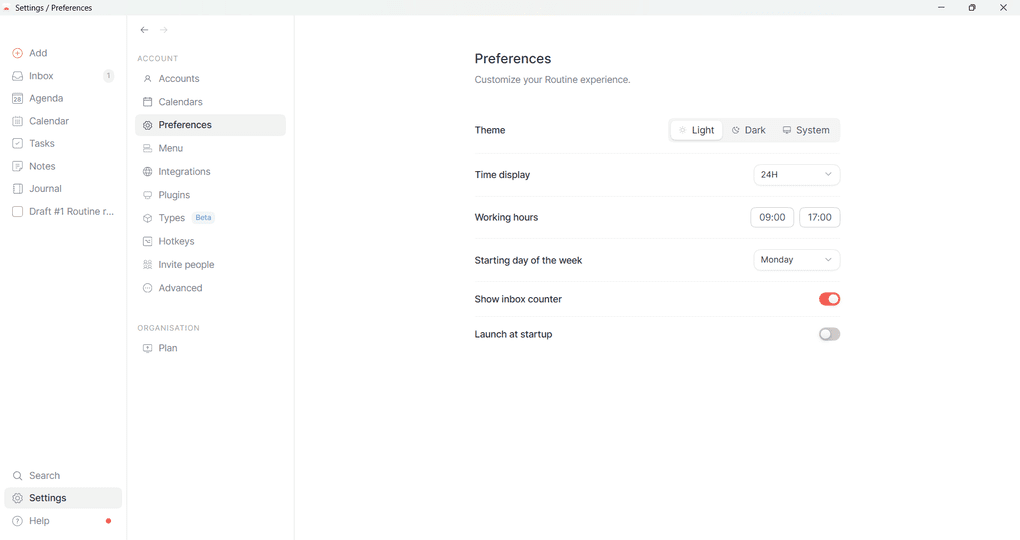
Task: Open the Advanced settings page
Action: pyautogui.click(x=210, y=288)
